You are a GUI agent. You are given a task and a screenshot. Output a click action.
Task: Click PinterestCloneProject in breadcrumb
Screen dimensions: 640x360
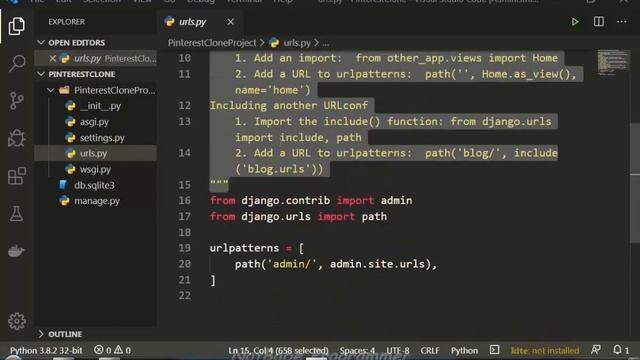[212, 42]
